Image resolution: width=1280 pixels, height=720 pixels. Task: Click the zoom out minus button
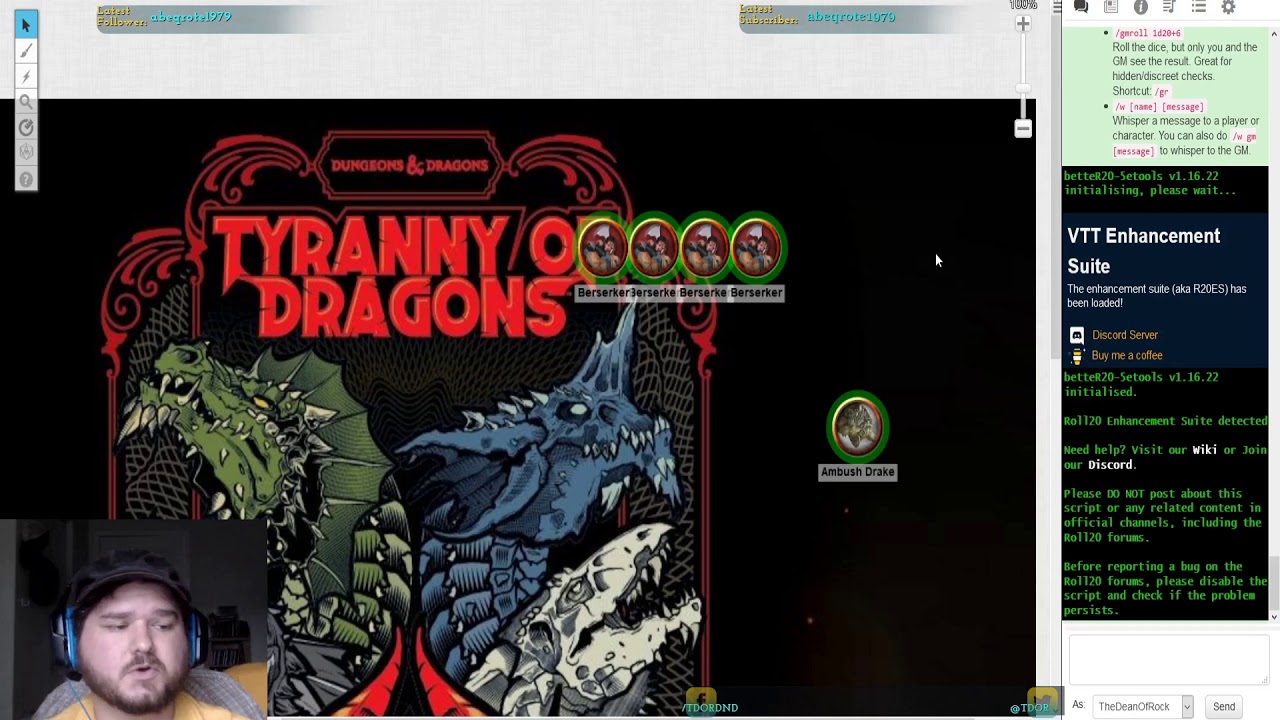click(1023, 129)
